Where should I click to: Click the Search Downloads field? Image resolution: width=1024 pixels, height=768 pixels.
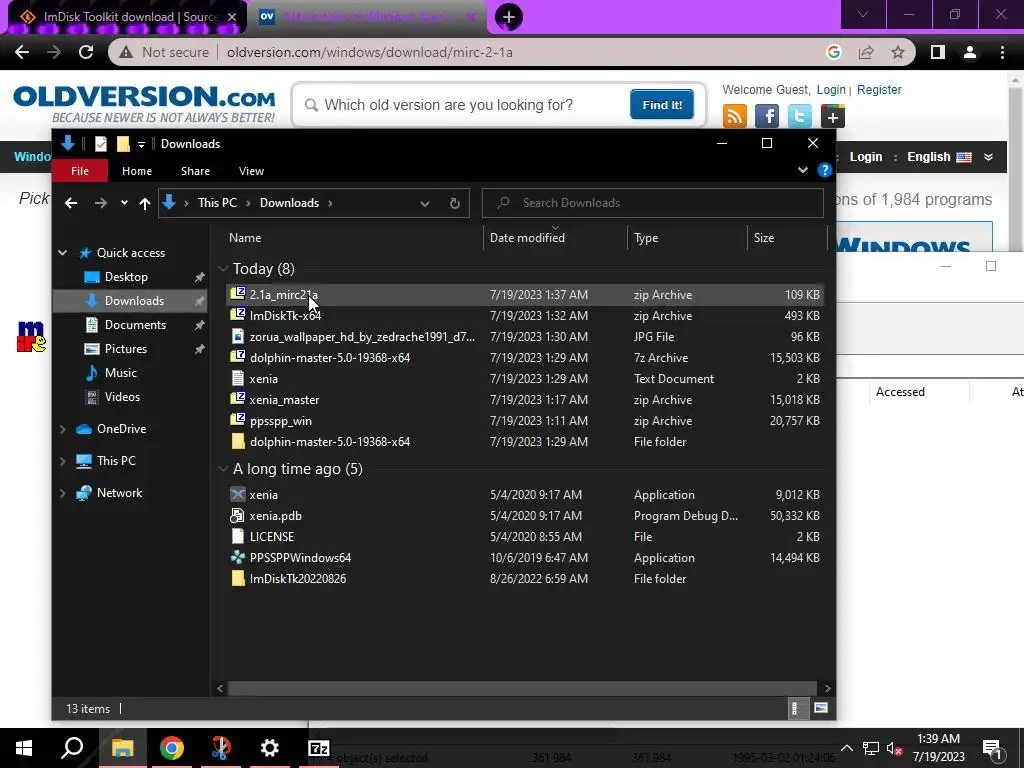(652, 203)
